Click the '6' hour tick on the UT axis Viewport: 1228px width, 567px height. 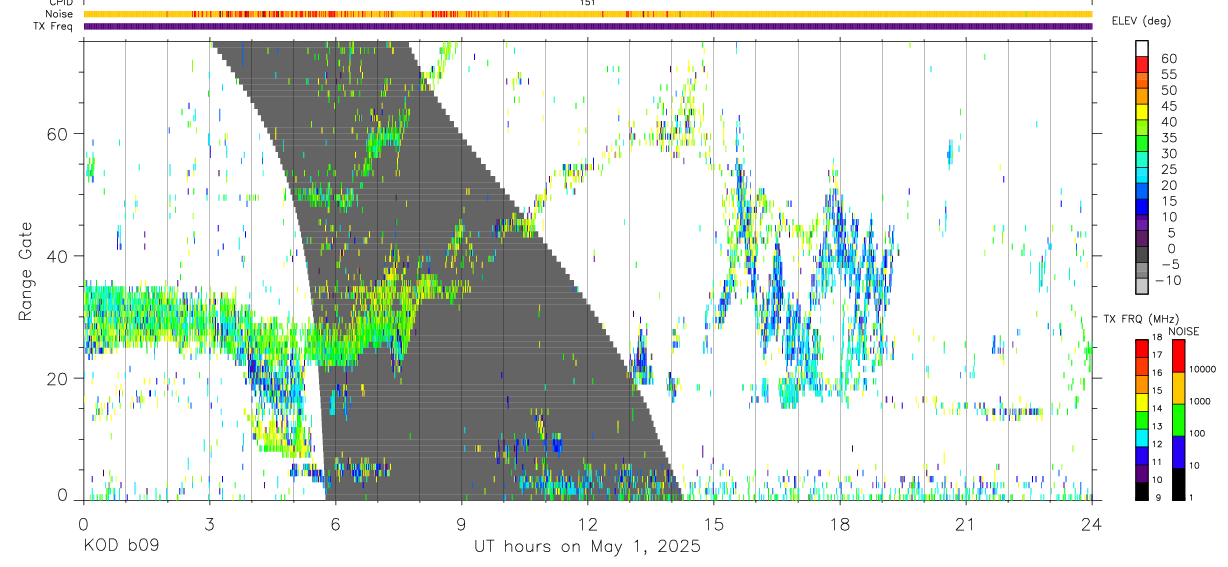(x=335, y=524)
